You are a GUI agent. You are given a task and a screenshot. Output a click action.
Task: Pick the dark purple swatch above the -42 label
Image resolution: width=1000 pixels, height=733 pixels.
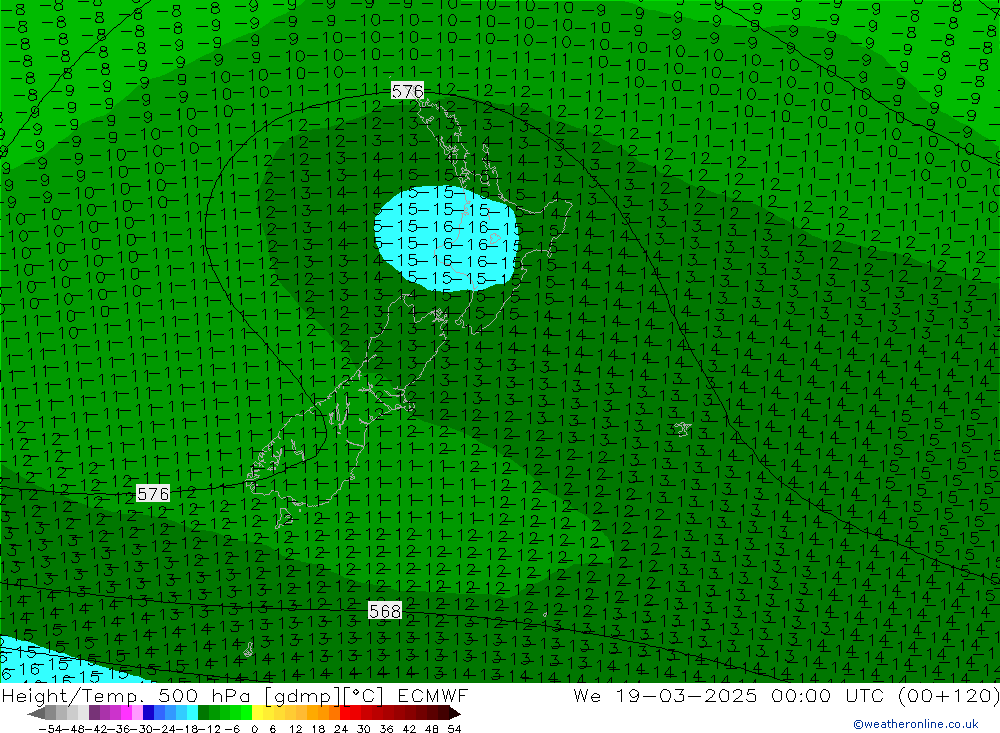click(x=94, y=712)
